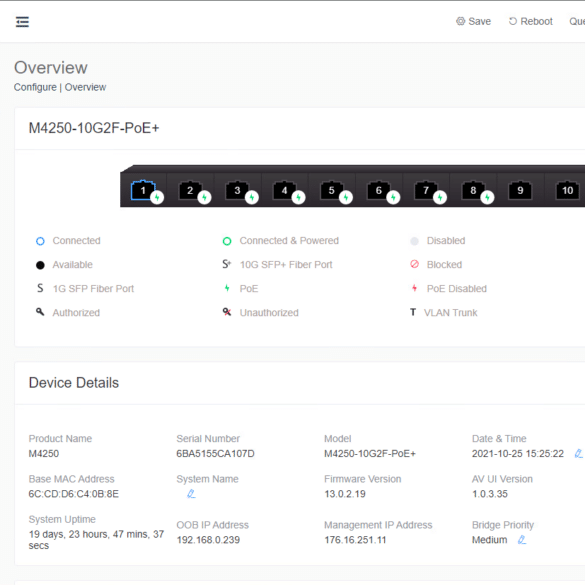This screenshot has width=585, height=585.
Task: Click the PoE lightning badge on port 8
Action: [487, 197]
